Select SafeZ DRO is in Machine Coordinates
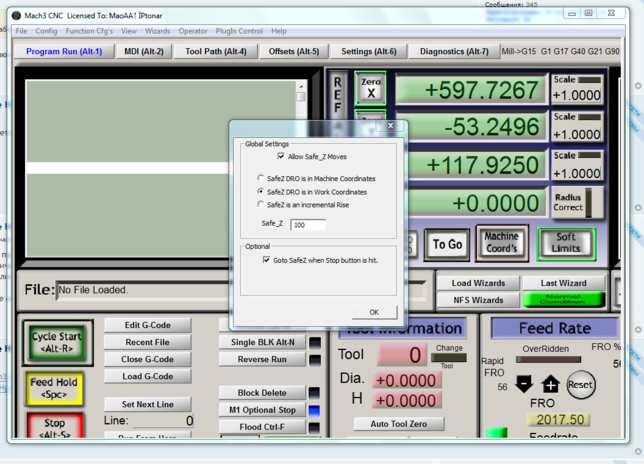 (260, 178)
